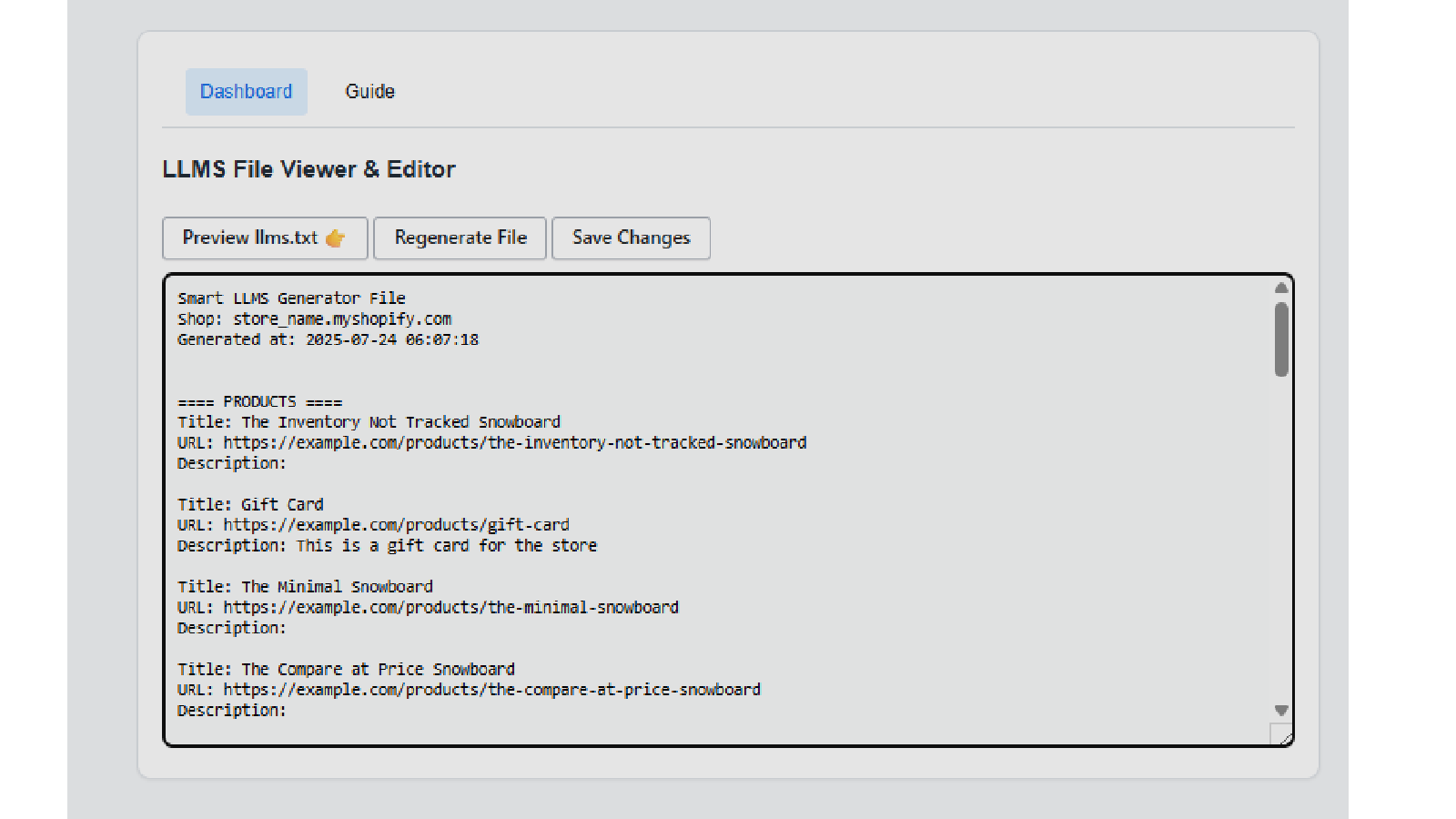The width and height of the screenshot is (1456, 819).
Task: Click the editor's vertical scrollbar thumb
Action: coord(1281,339)
